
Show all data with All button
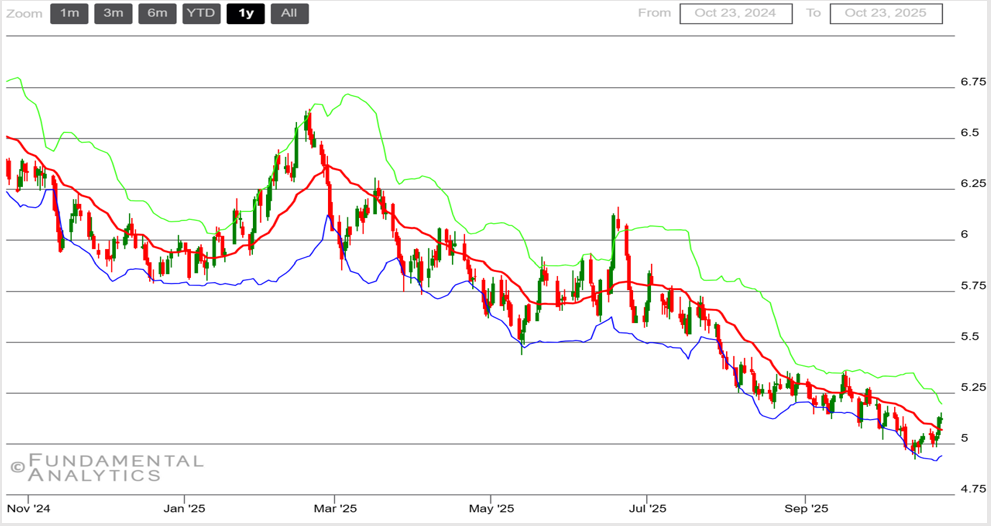[289, 13]
